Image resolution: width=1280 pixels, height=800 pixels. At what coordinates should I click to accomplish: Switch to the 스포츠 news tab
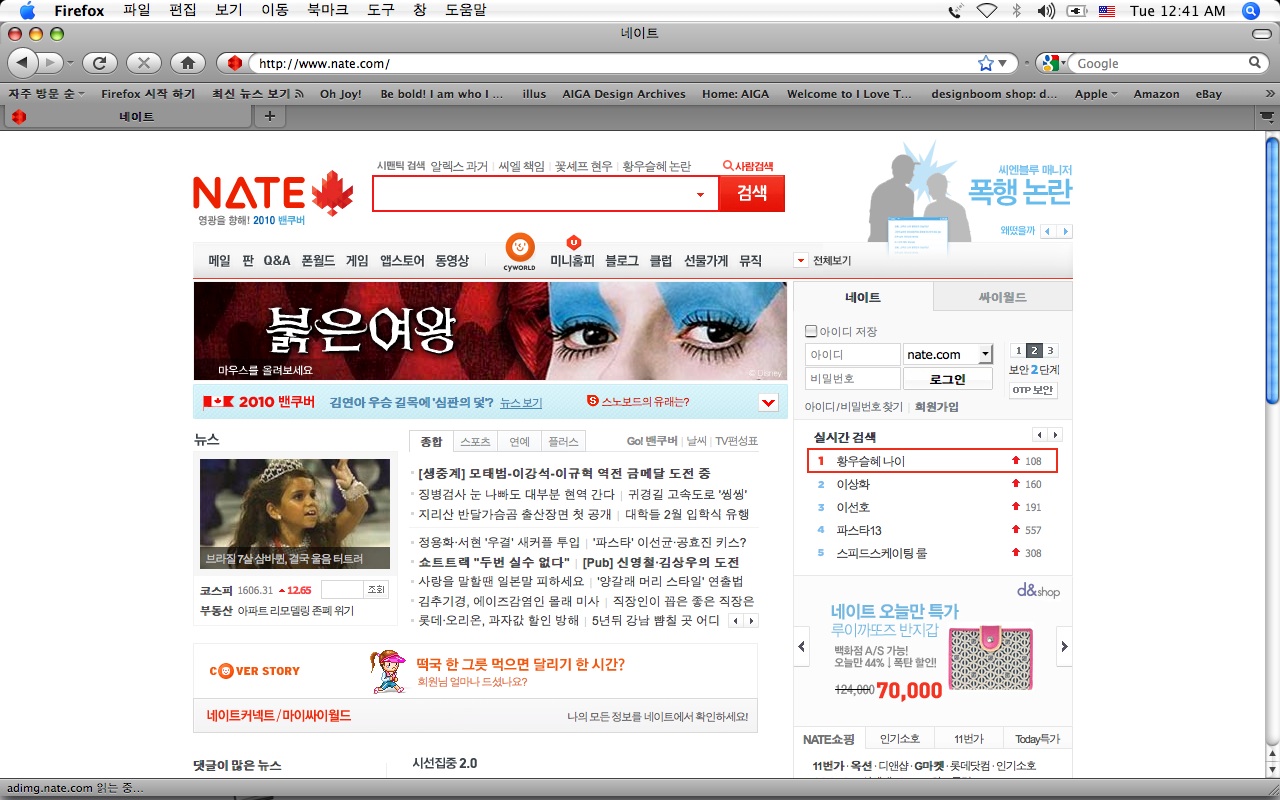pyautogui.click(x=475, y=441)
